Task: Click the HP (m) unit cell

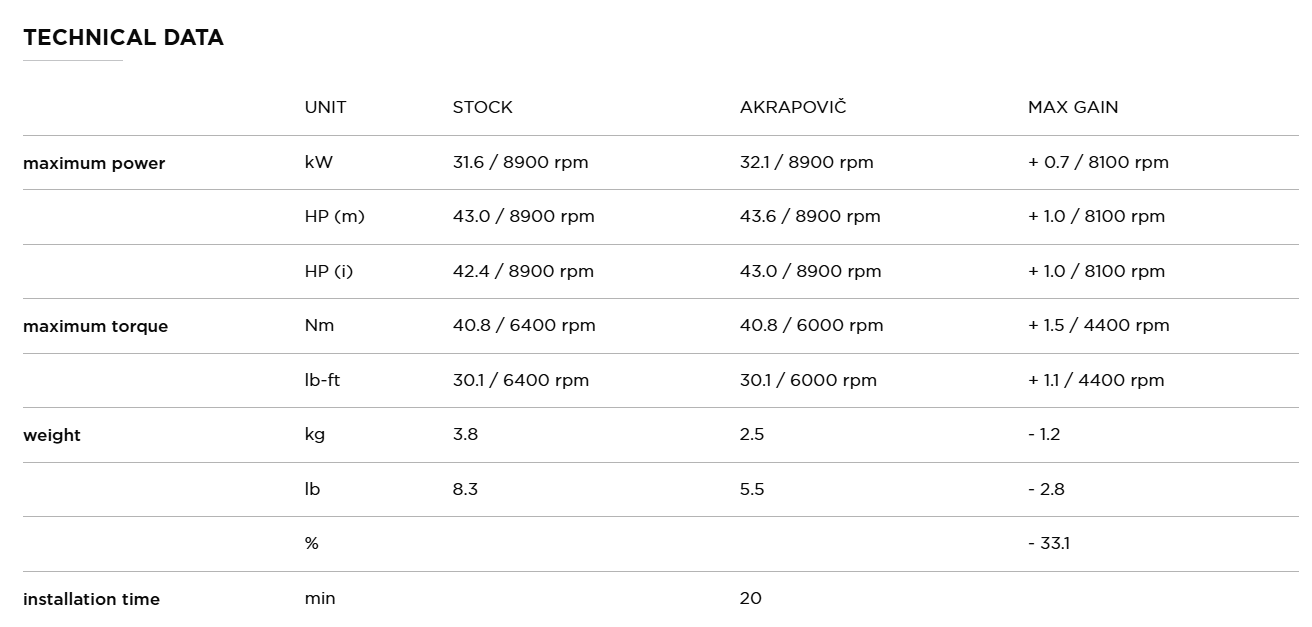Action: click(x=334, y=216)
